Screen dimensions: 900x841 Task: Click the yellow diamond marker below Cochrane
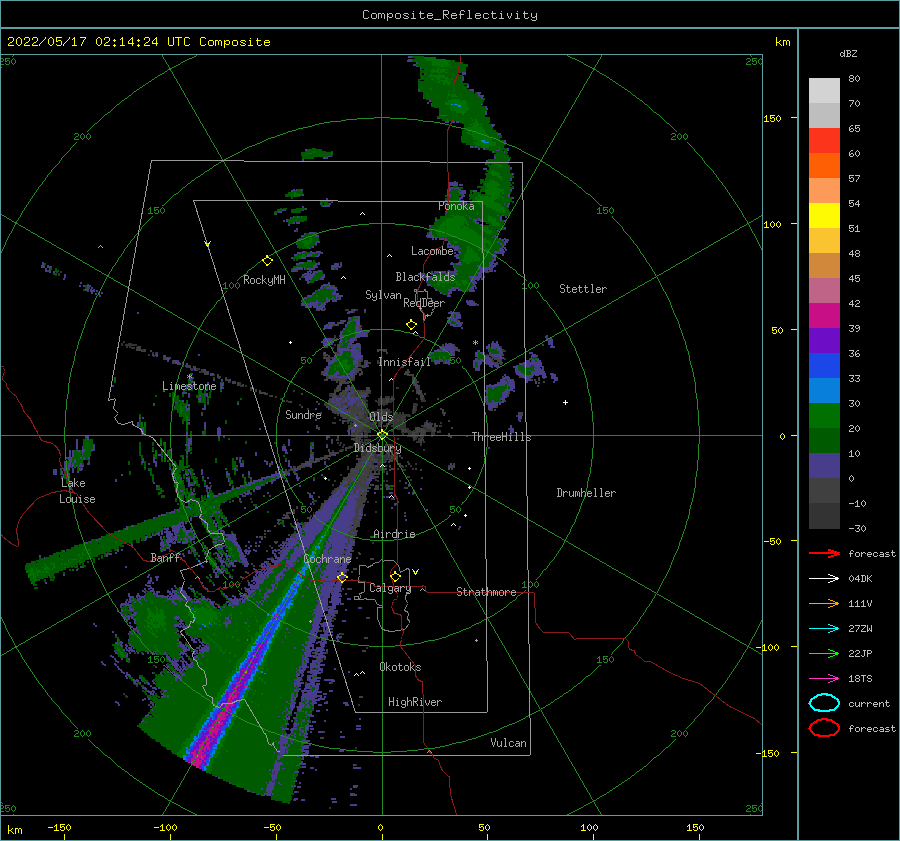coord(342,577)
